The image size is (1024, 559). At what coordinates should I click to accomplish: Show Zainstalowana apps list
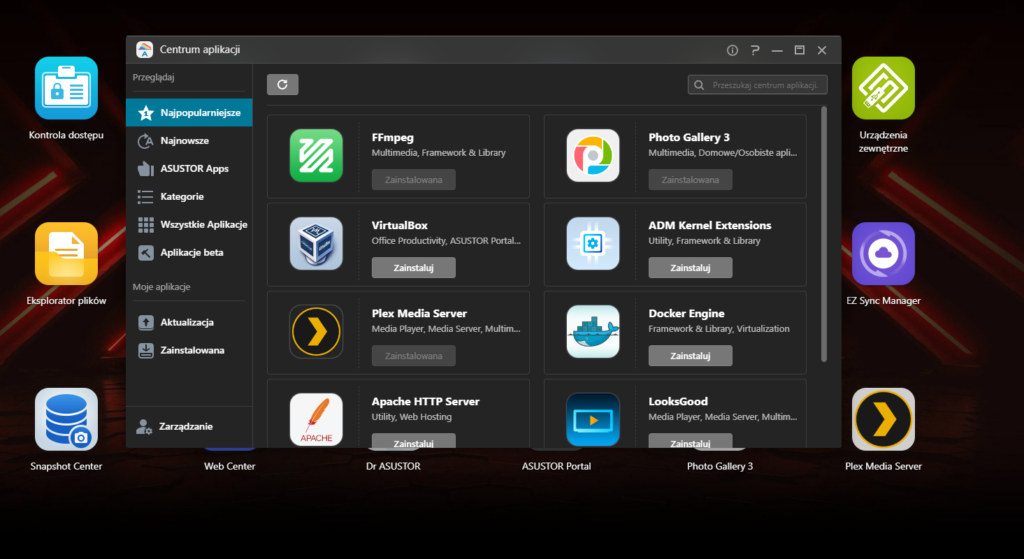pyautogui.click(x=189, y=350)
